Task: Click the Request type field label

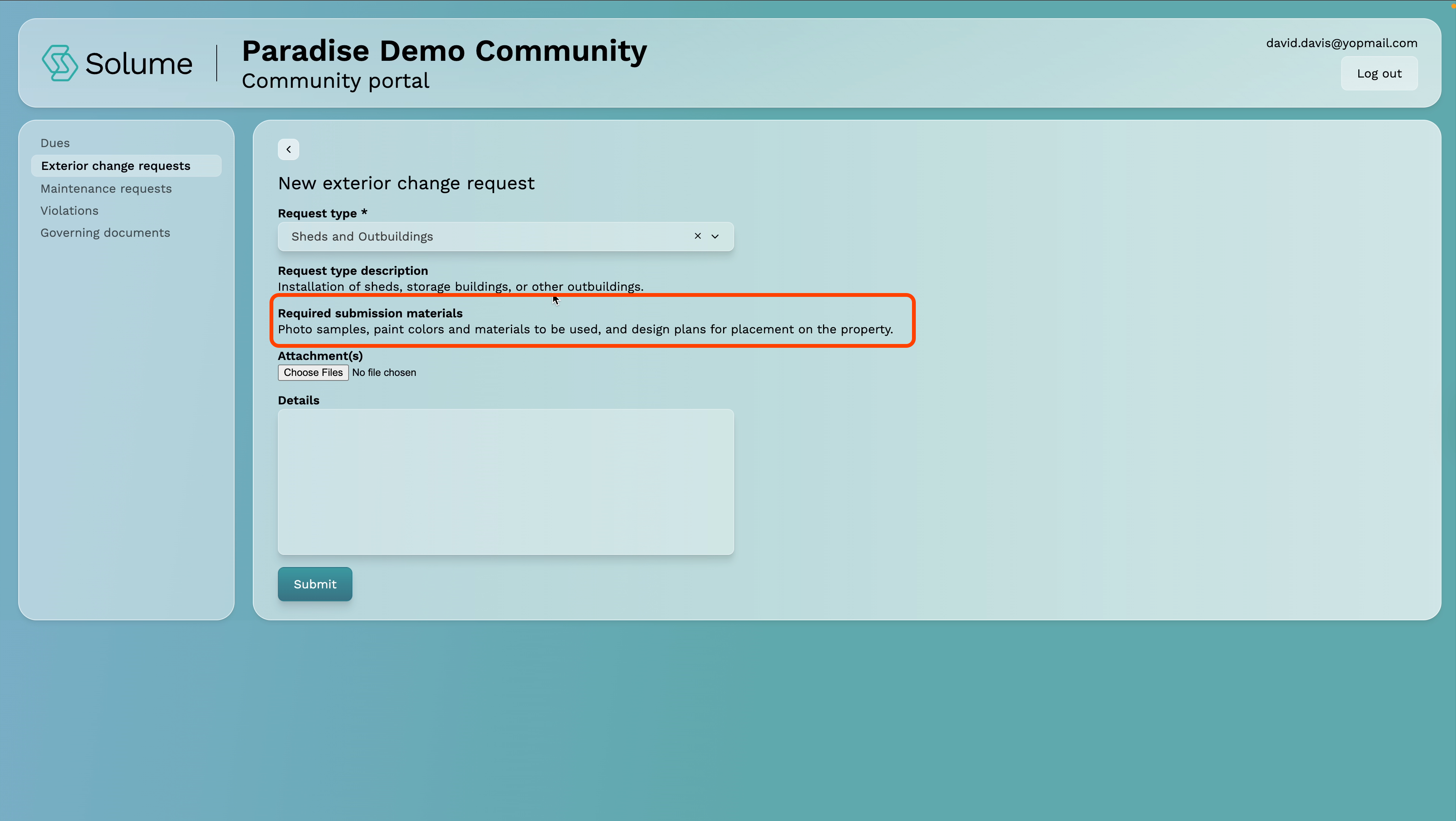Action: point(322,213)
